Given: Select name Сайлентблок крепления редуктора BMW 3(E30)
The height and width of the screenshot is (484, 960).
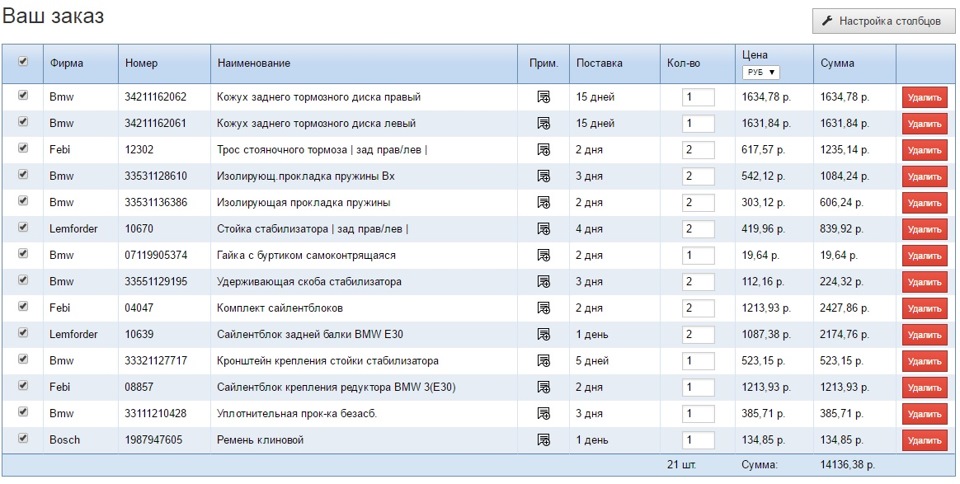Looking at the screenshot, I should (336, 387).
